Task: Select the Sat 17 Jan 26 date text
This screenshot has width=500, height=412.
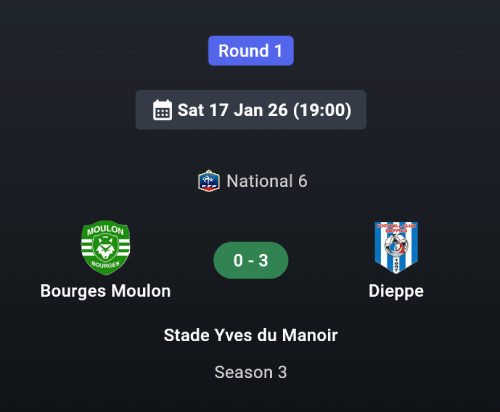Action: tap(232, 110)
